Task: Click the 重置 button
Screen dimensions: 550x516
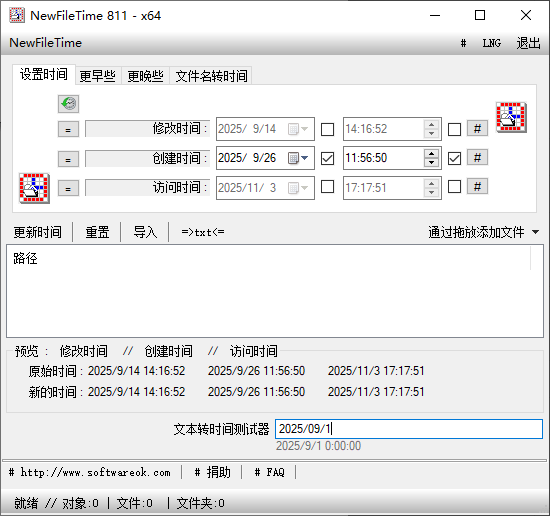Action: coord(97,232)
